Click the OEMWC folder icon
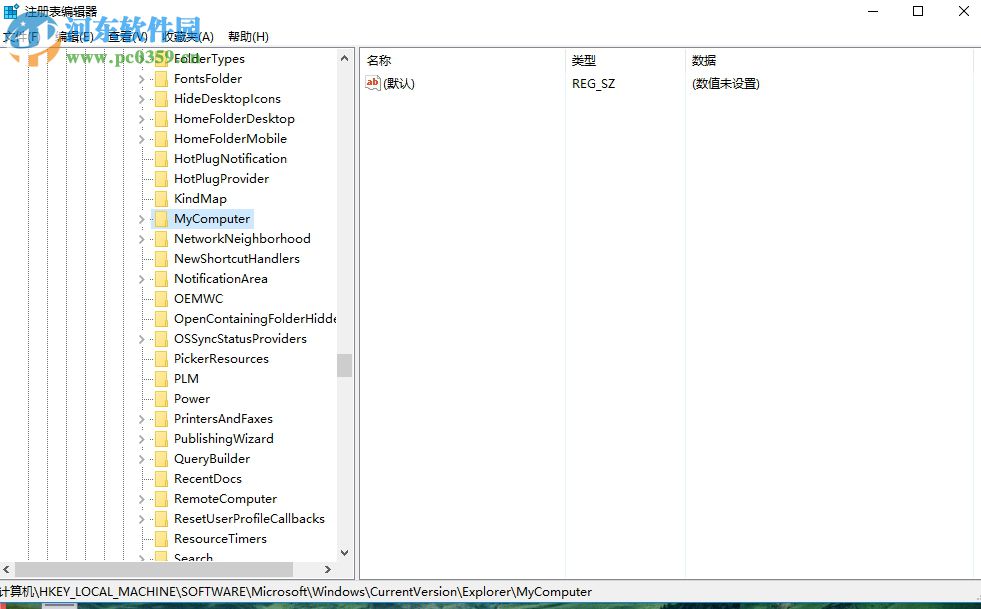 click(x=161, y=299)
